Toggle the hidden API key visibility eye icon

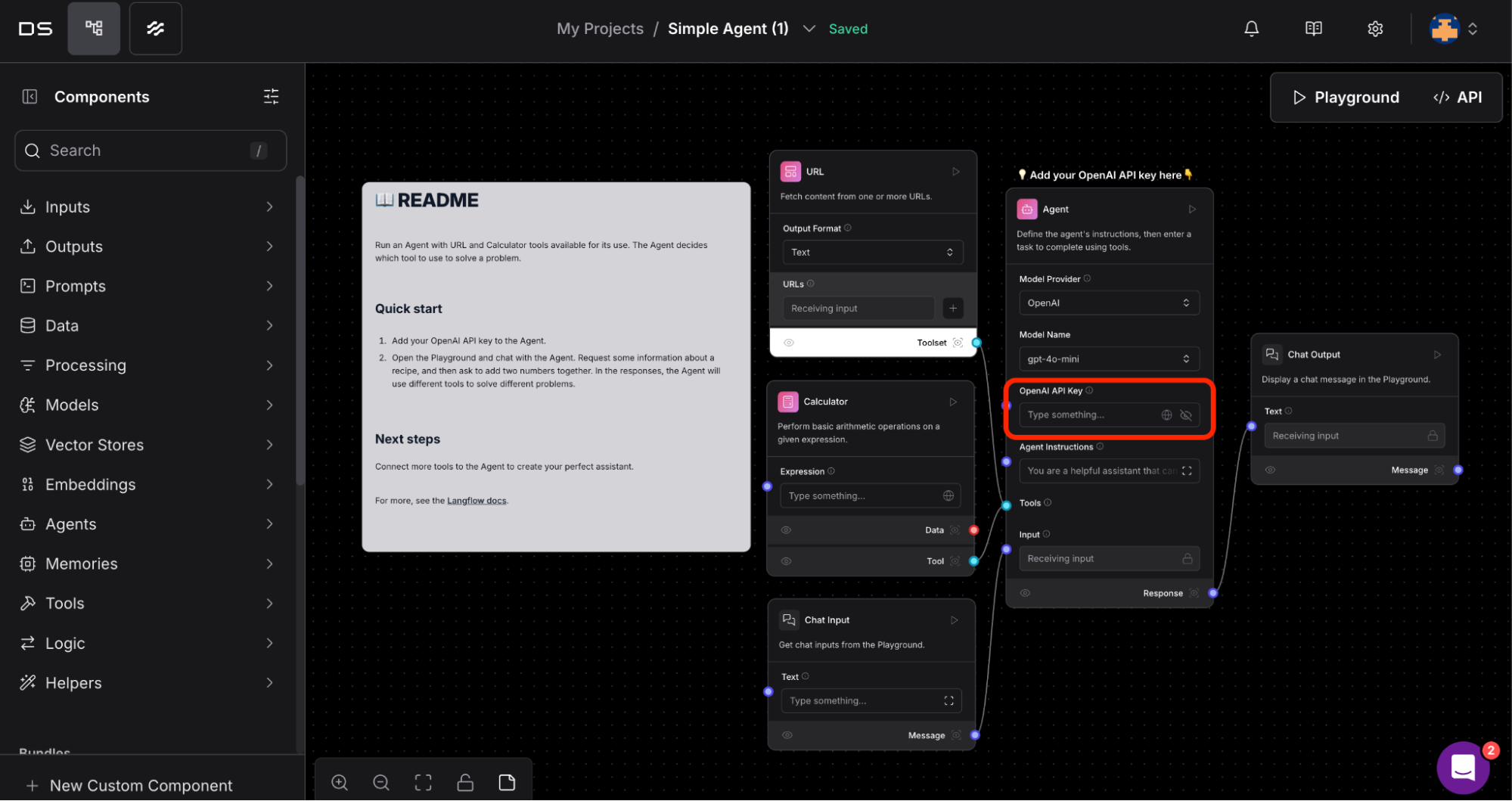tap(1185, 414)
